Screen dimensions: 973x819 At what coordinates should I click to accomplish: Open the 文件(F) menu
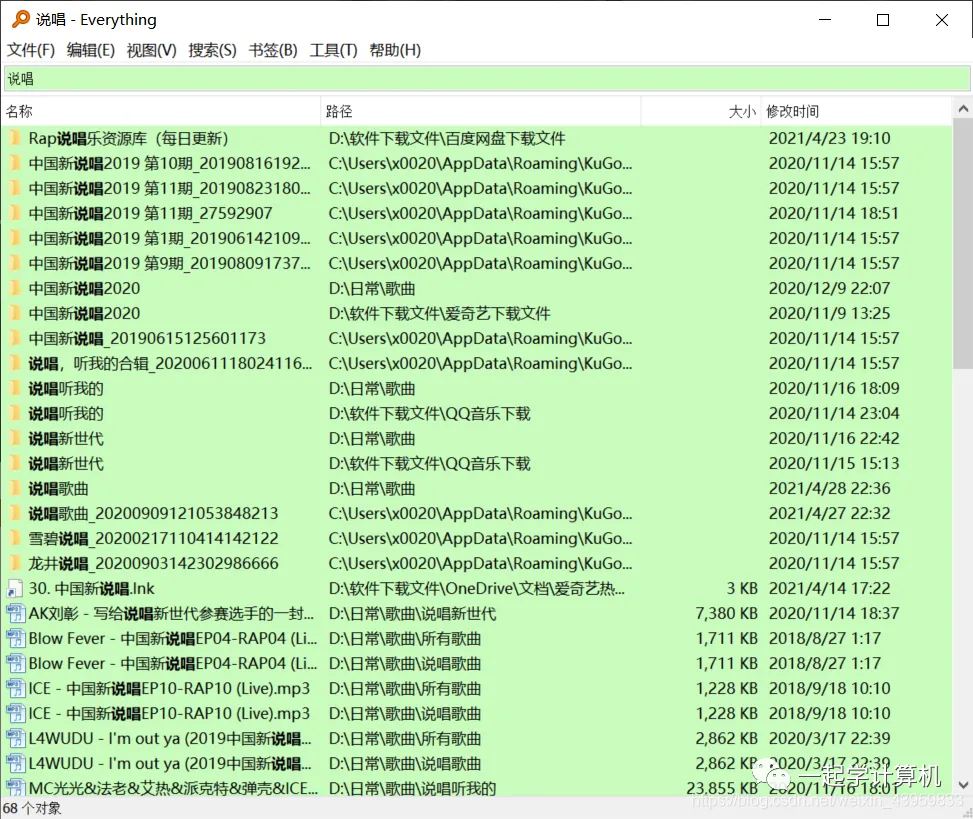coord(30,50)
